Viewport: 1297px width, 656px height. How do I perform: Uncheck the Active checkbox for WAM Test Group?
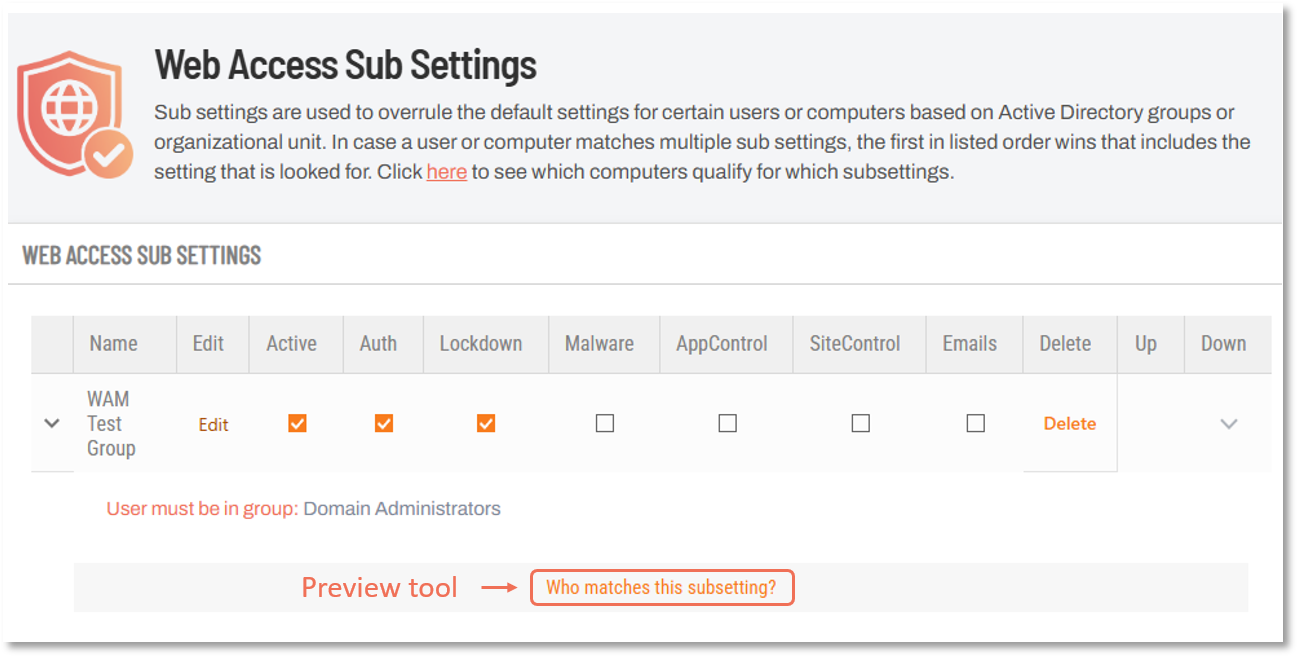point(297,423)
